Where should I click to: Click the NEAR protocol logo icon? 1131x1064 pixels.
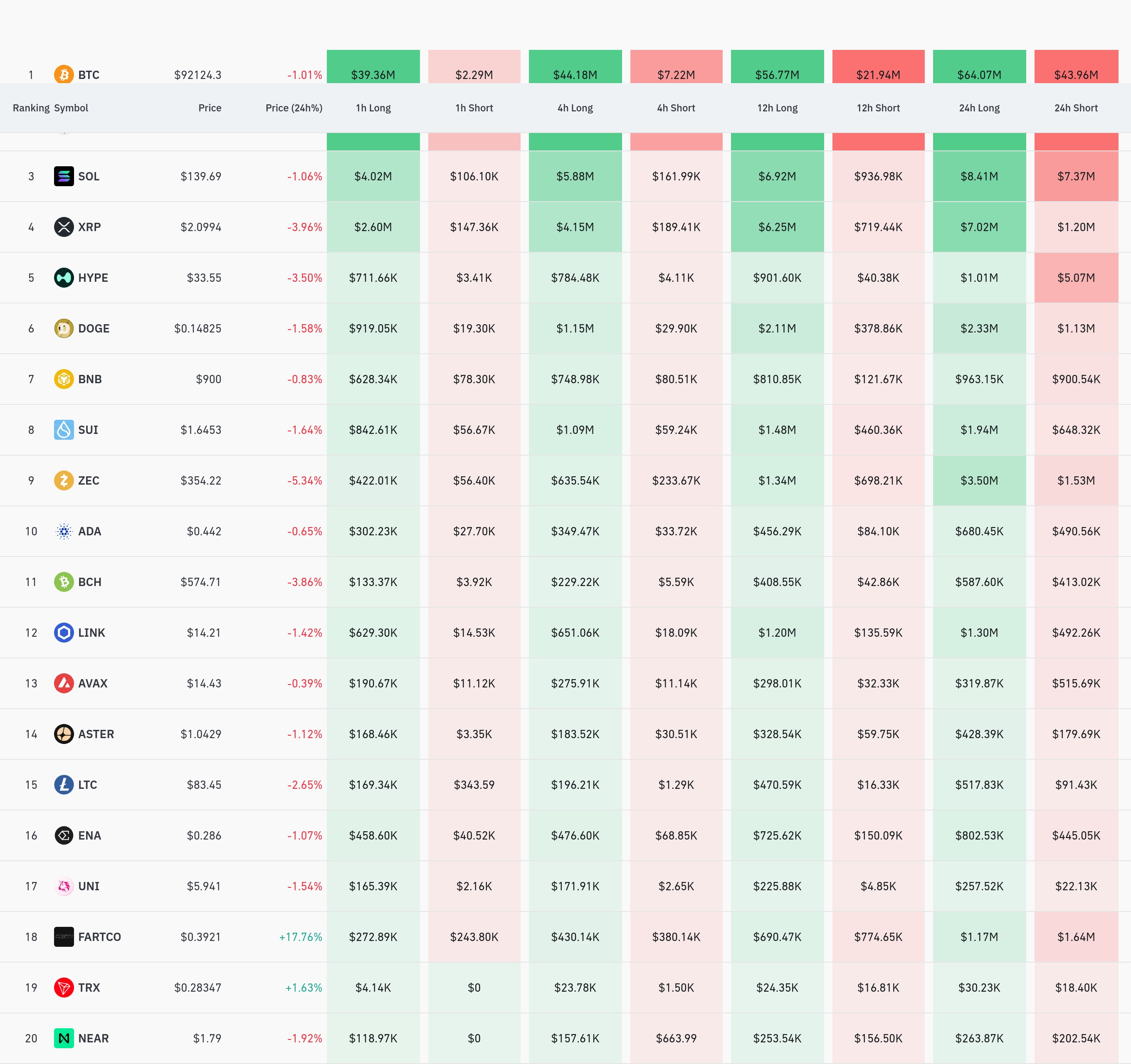(x=64, y=1038)
